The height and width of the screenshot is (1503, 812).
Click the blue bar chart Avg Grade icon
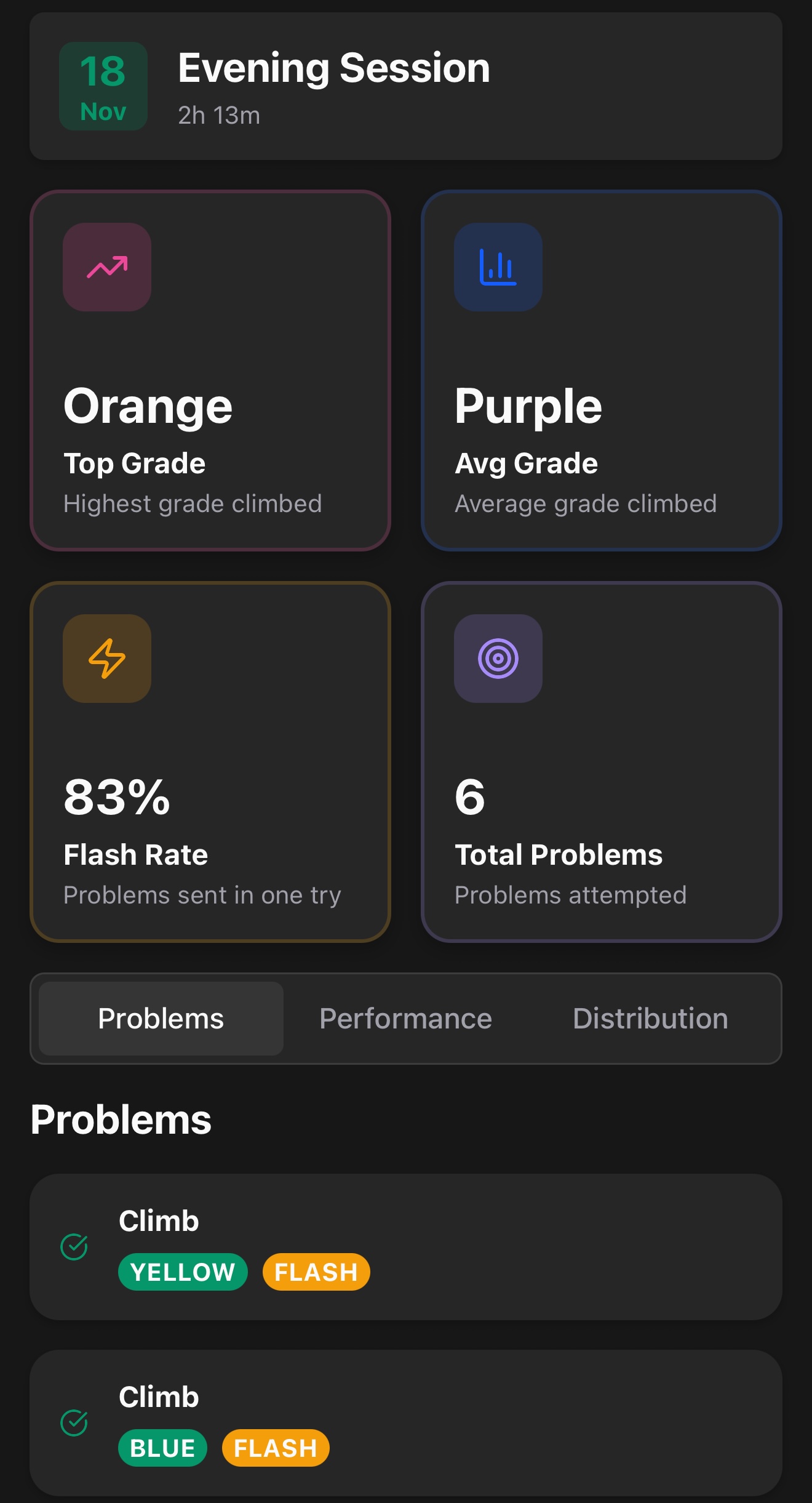point(498,267)
